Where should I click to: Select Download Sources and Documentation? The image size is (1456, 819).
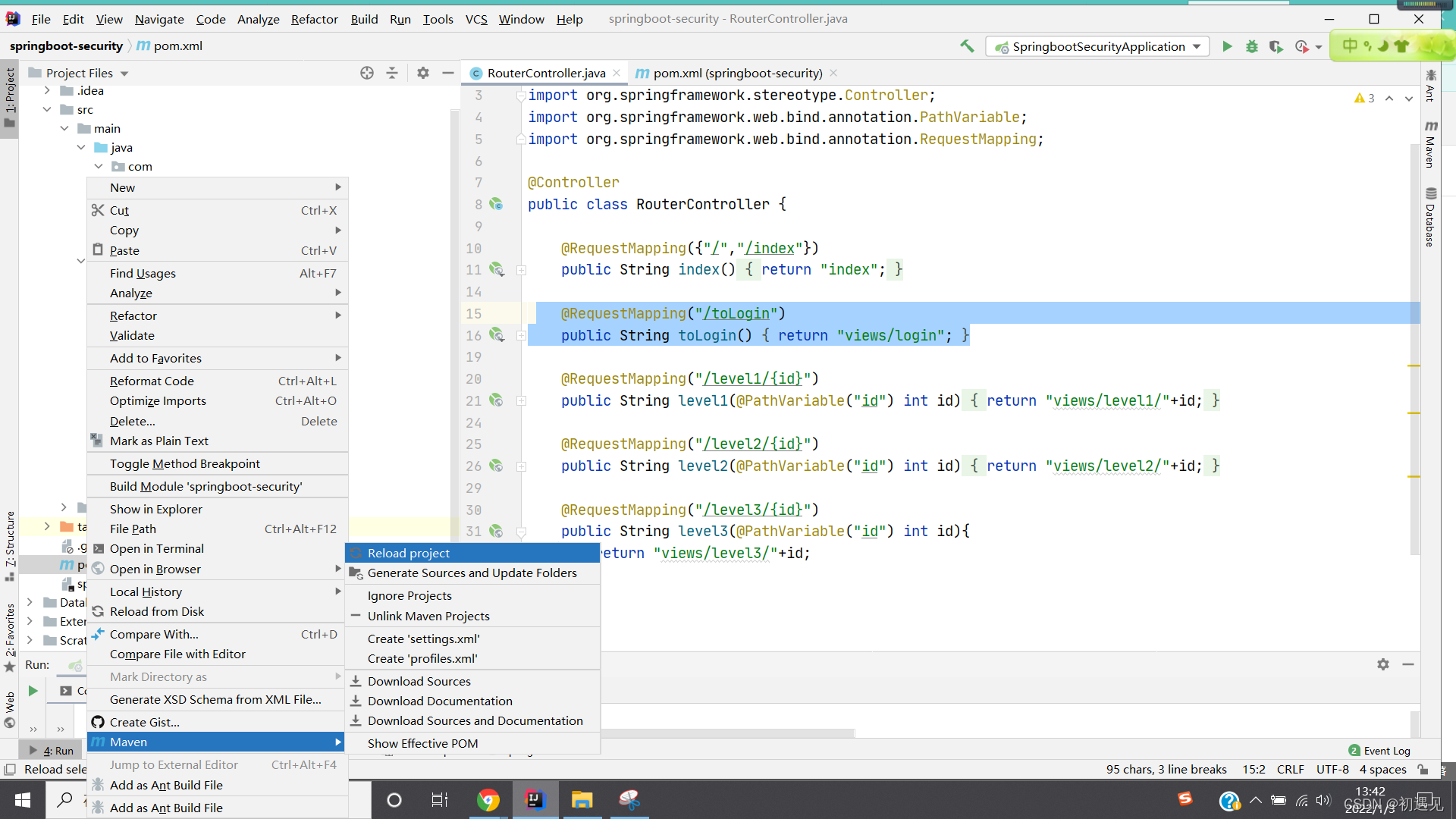click(472, 720)
